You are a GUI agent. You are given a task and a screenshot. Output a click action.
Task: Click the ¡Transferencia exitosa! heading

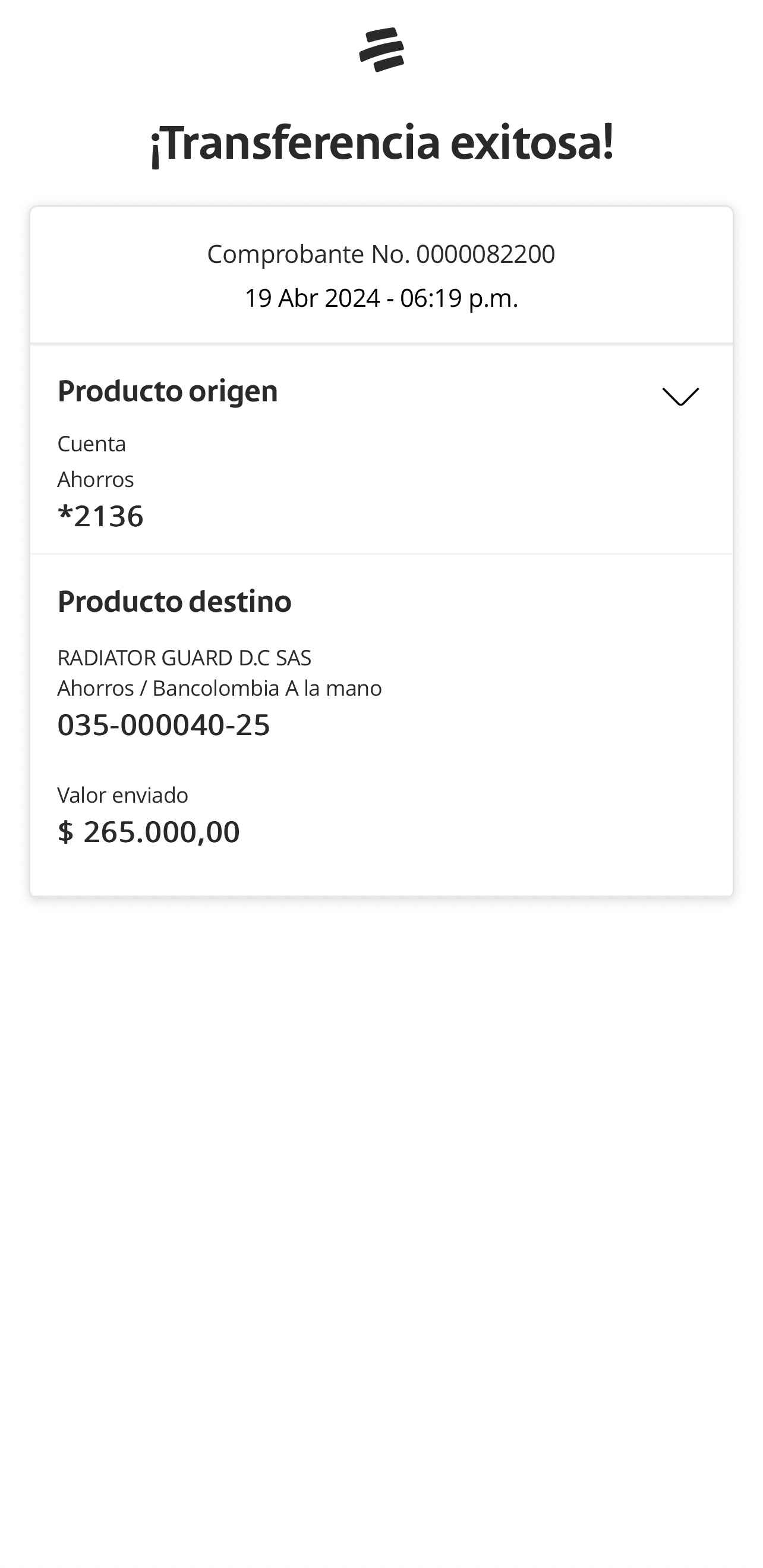(381, 144)
